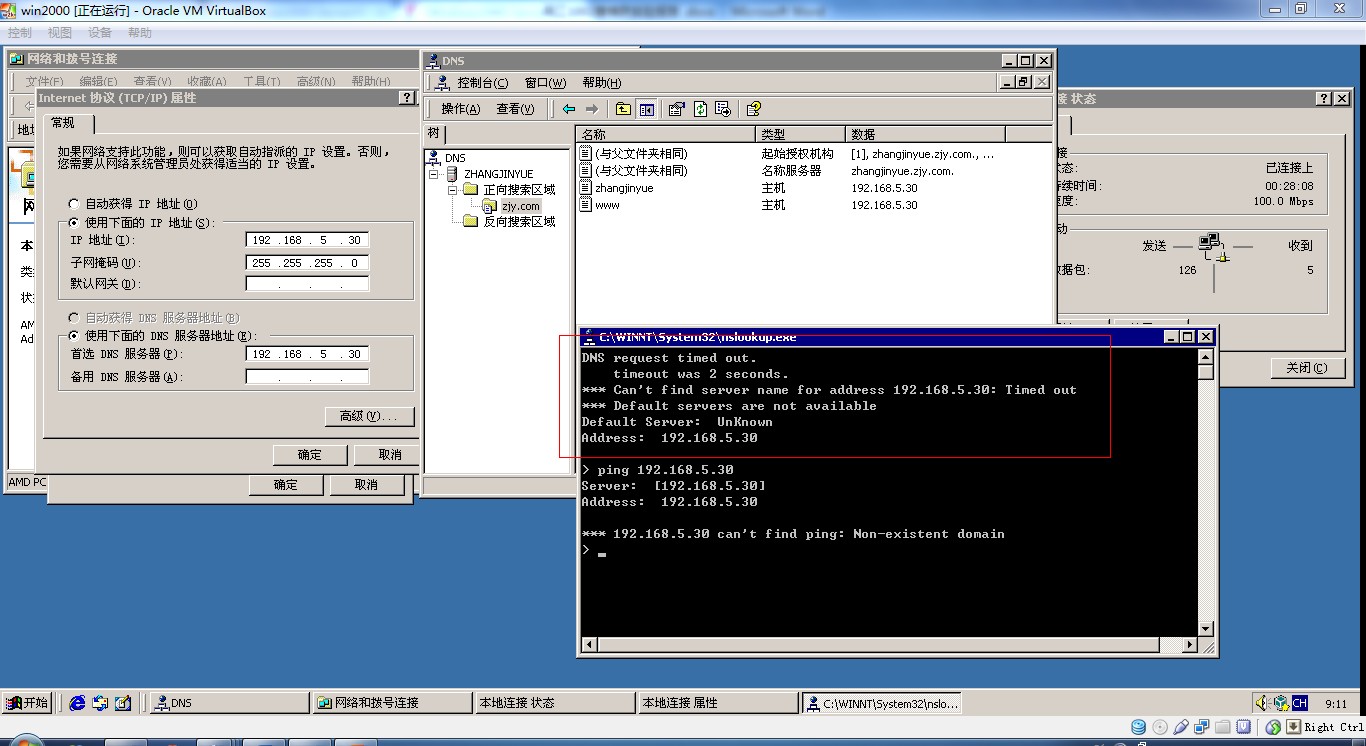This screenshot has width=1366, height=746.
Task: Click the Forward arrow in DNS toolbar
Action: click(592, 109)
